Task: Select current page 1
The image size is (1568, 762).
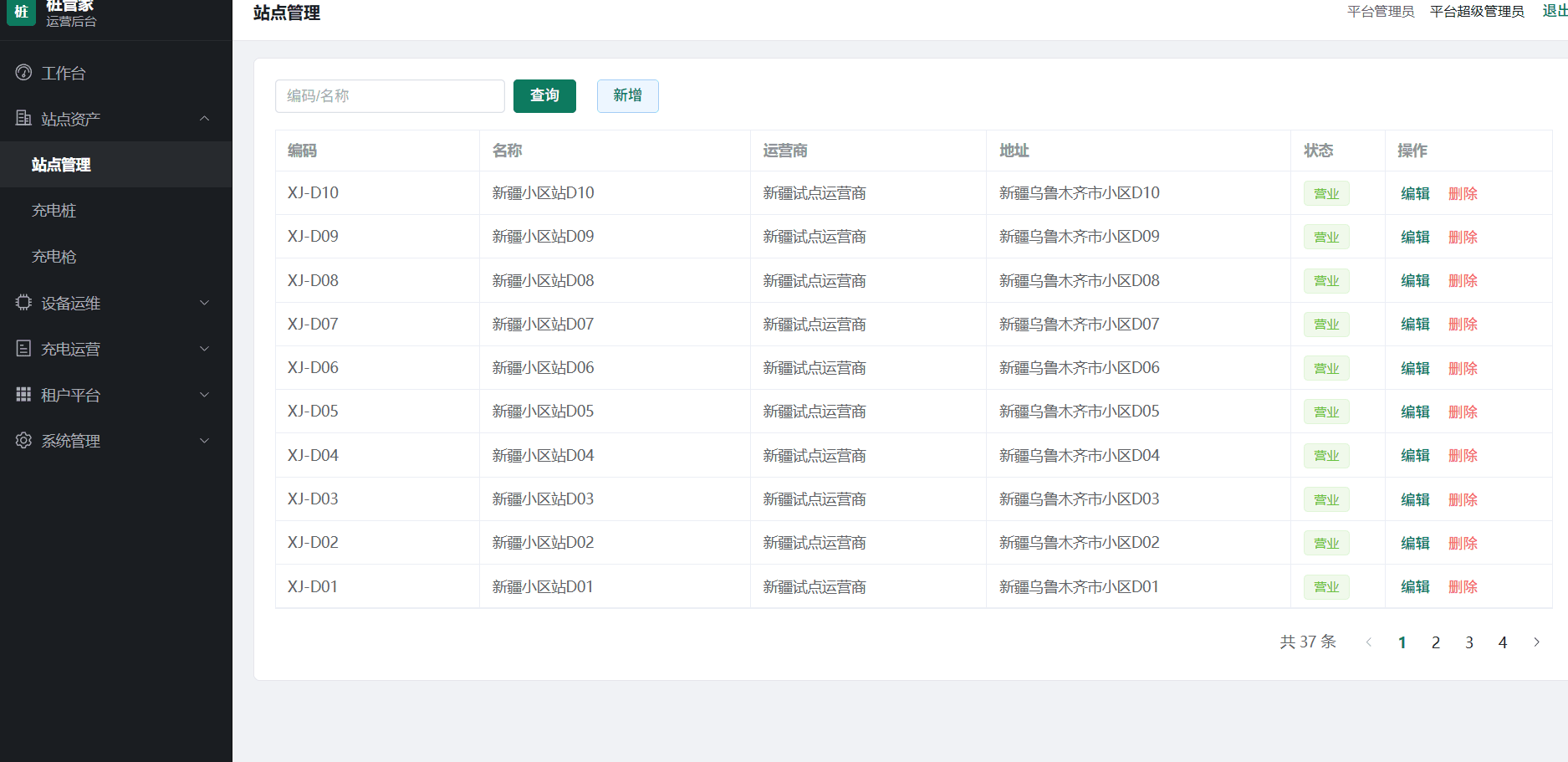Action: [x=1402, y=642]
